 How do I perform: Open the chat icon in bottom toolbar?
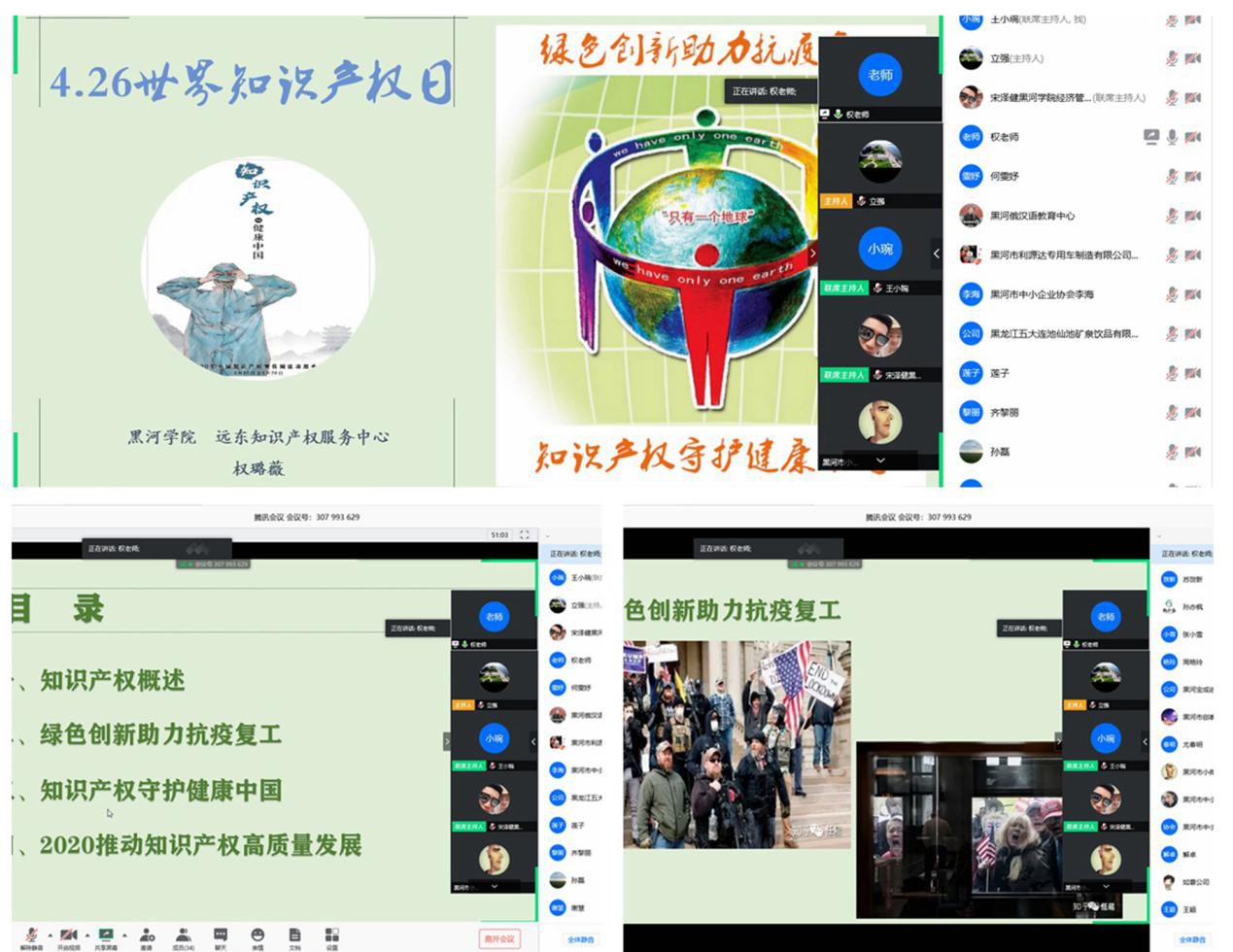point(221,935)
